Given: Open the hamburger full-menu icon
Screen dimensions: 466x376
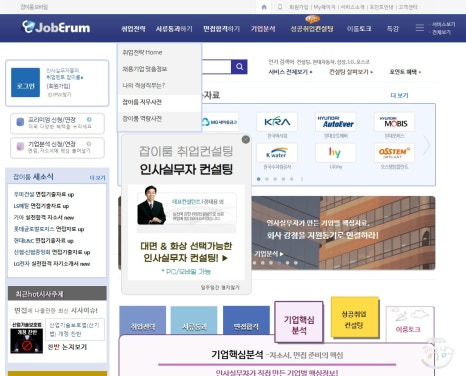Looking at the screenshot, I should tap(420, 28).
